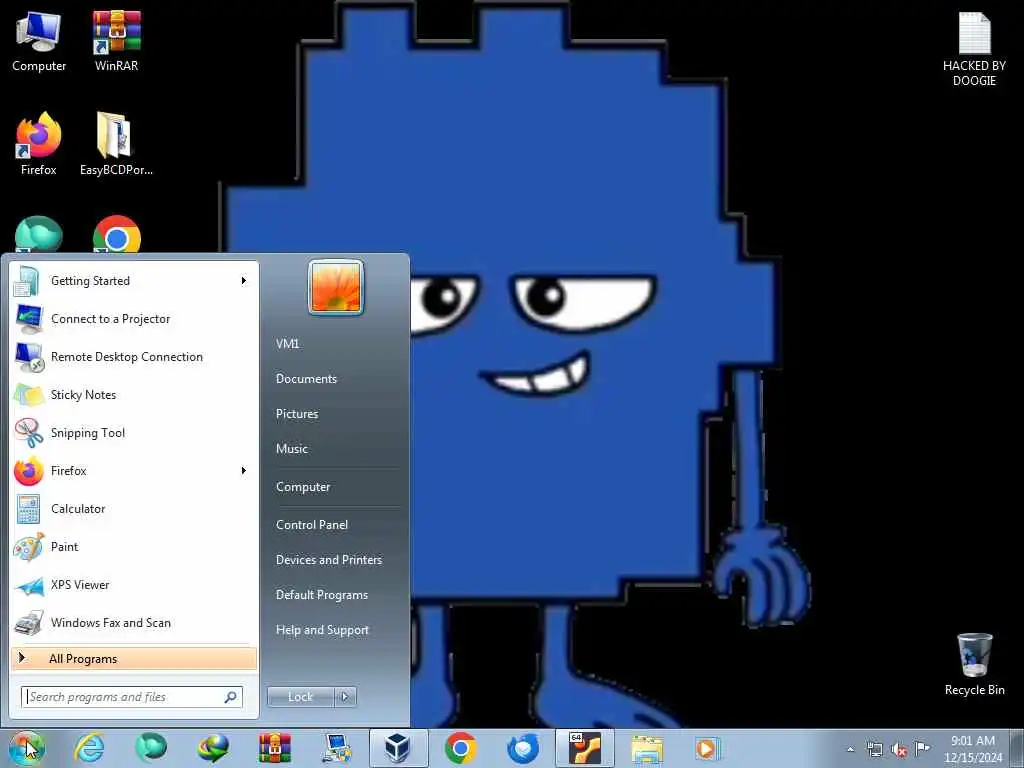Open Google Chrome from the taskbar
This screenshot has height=768, width=1024.
click(x=460, y=748)
